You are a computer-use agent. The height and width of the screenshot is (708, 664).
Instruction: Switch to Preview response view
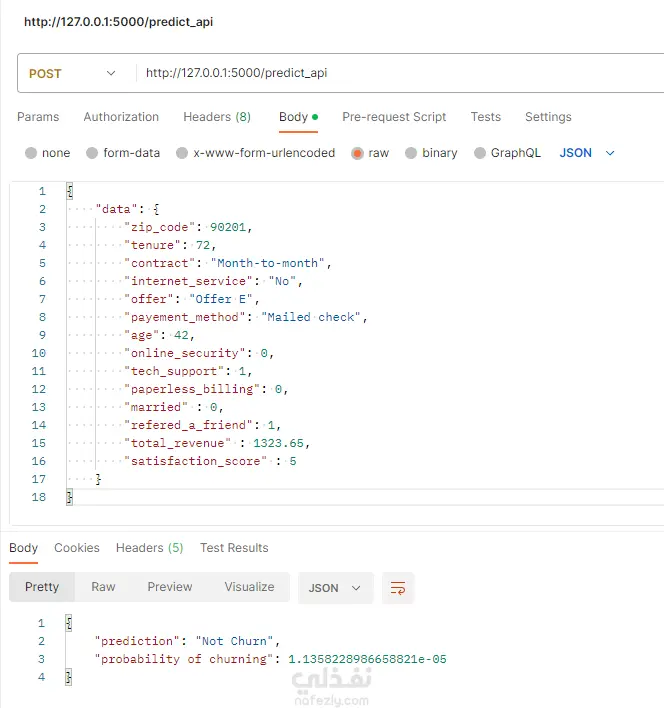[170, 587]
